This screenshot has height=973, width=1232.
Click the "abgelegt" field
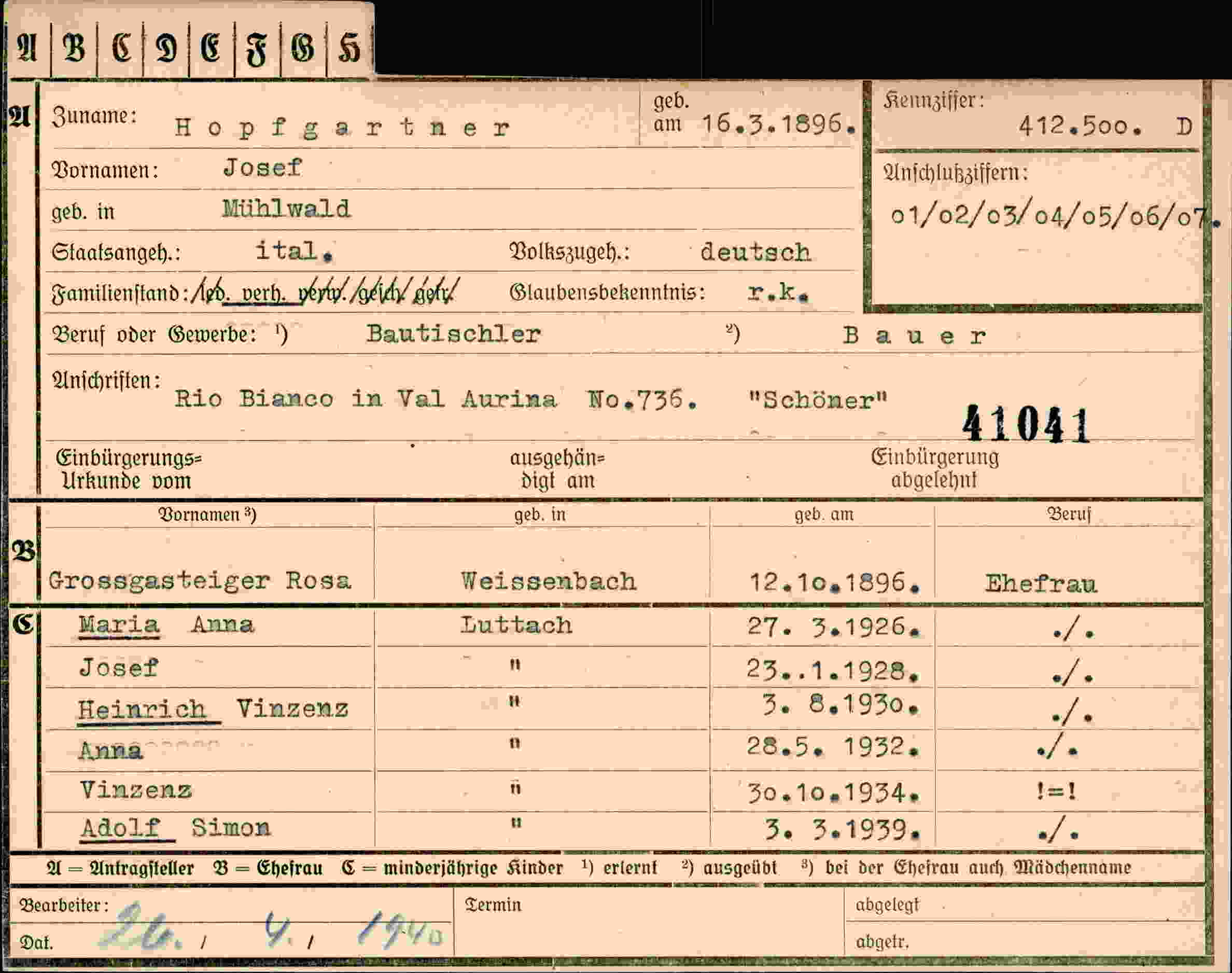(x=1024, y=905)
